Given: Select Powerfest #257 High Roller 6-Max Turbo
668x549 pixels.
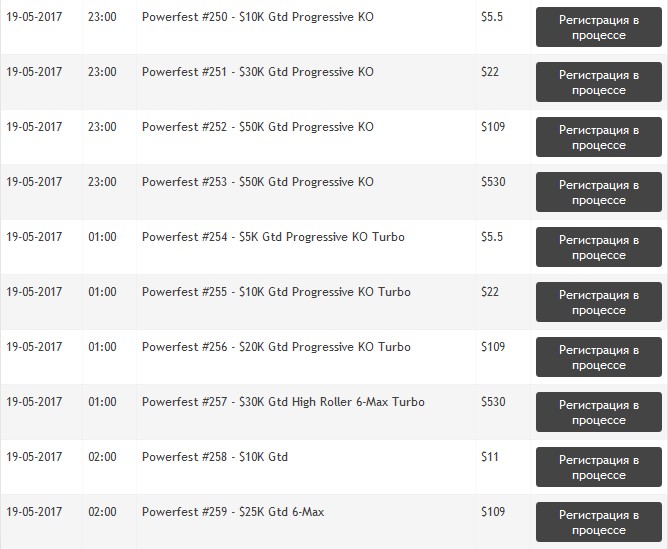Looking at the screenshot, I should tap(283, 402).
